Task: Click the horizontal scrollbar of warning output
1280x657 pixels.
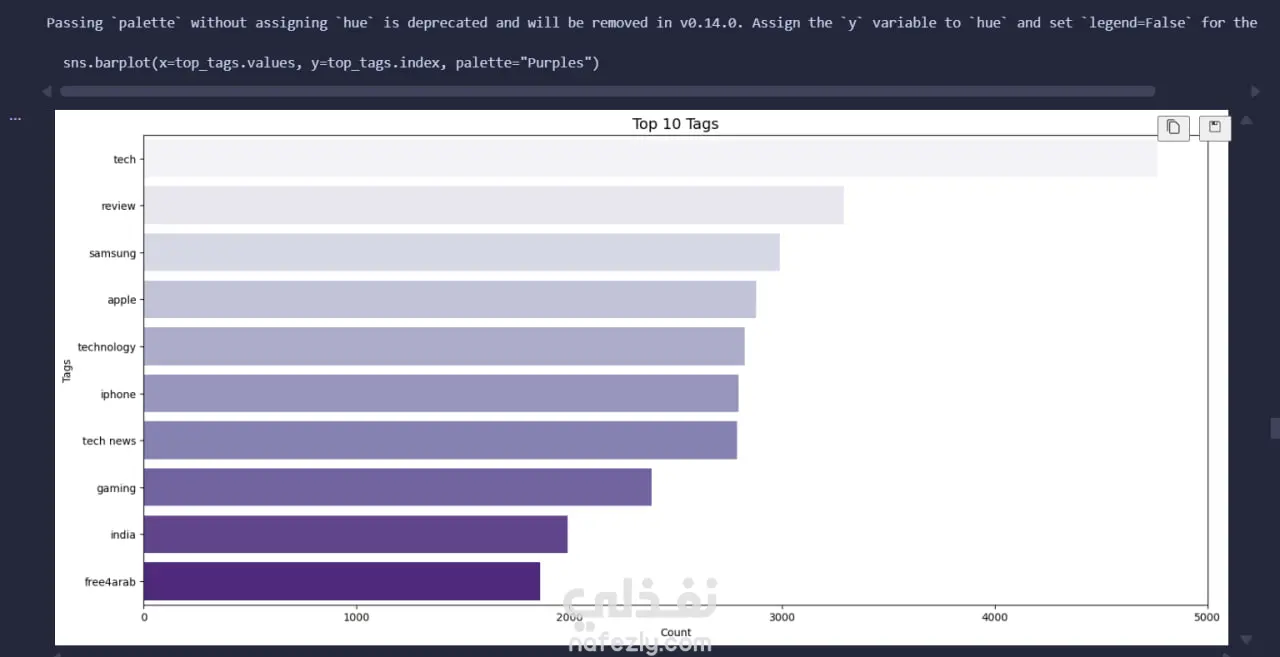Action: point(607,91)
